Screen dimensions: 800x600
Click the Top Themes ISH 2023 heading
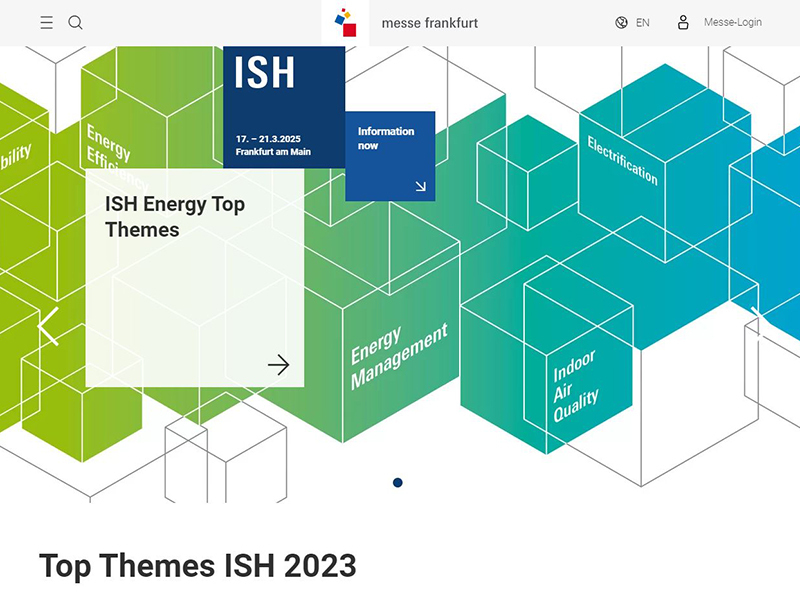197,566
